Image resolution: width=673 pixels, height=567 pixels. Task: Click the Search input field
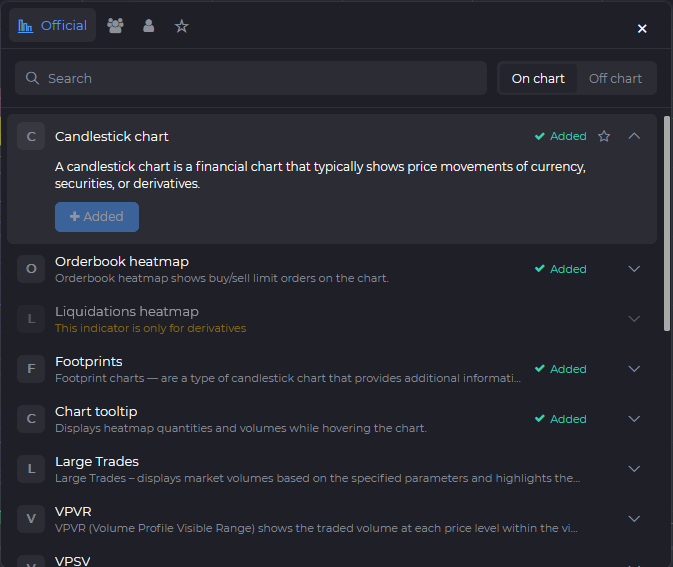click(251, 78)
